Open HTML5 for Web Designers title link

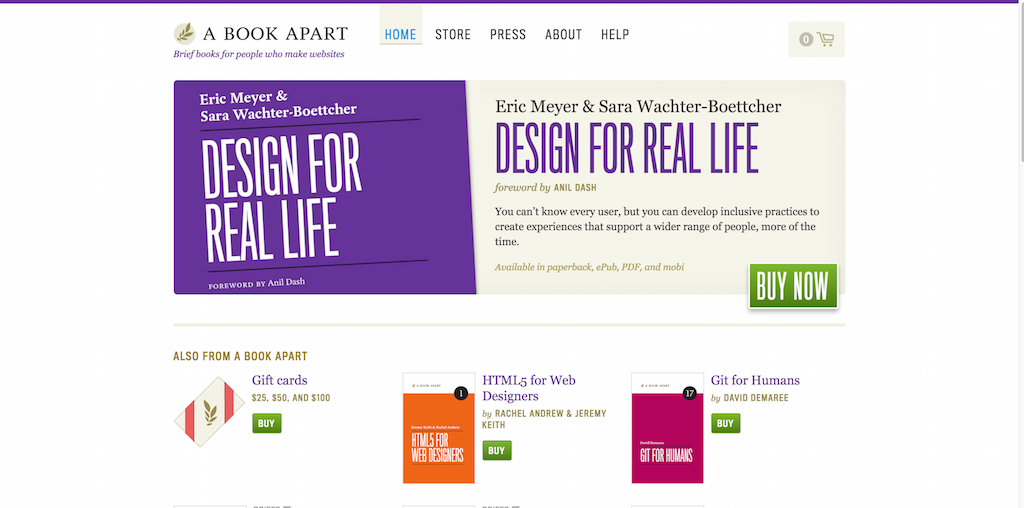click(x=529, y=388)
